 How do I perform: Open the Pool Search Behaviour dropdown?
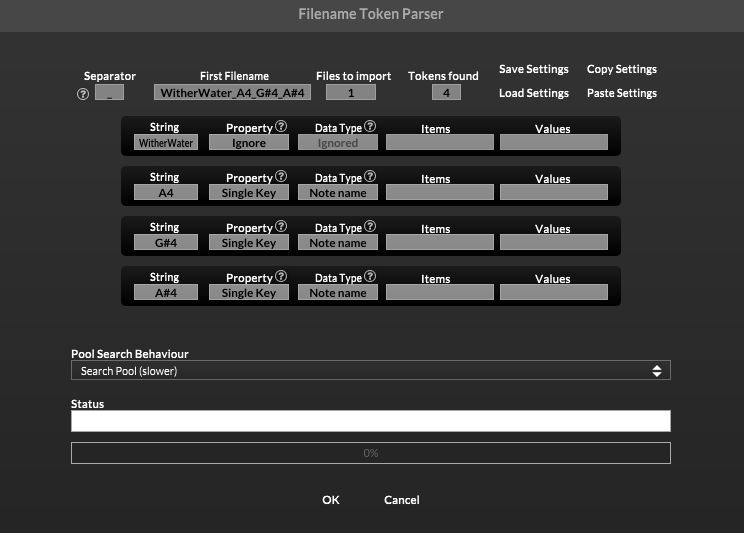click(370, 371)
